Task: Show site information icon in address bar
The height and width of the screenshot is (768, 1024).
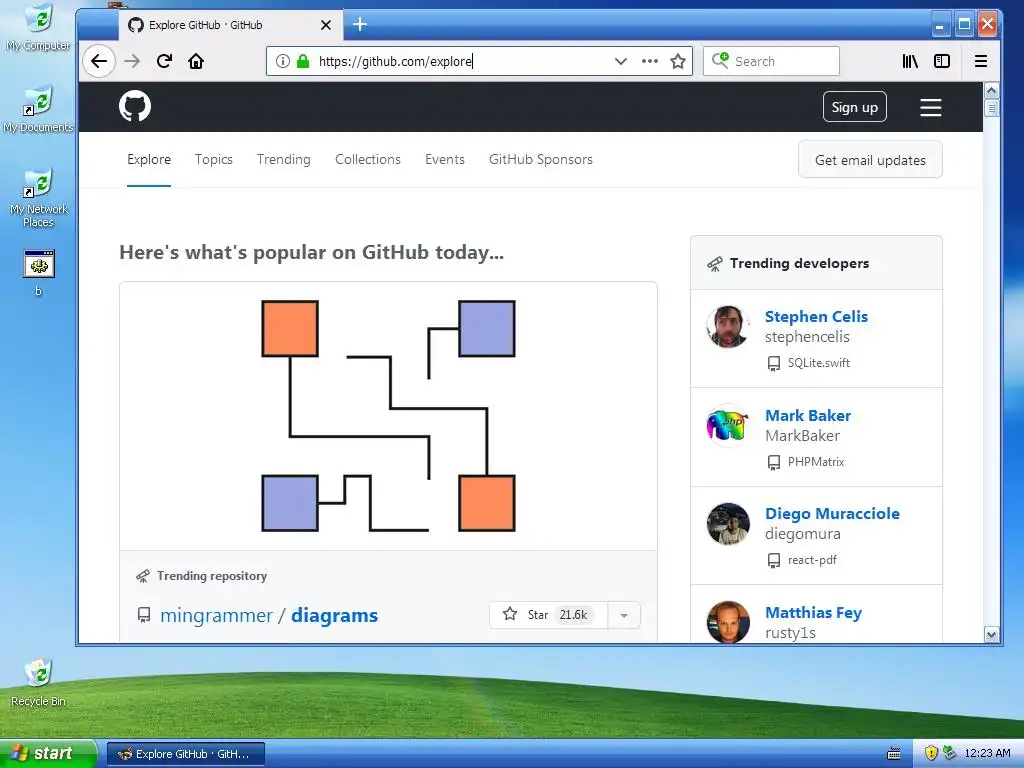Action: pyautogui.click(x=283, y=61)
